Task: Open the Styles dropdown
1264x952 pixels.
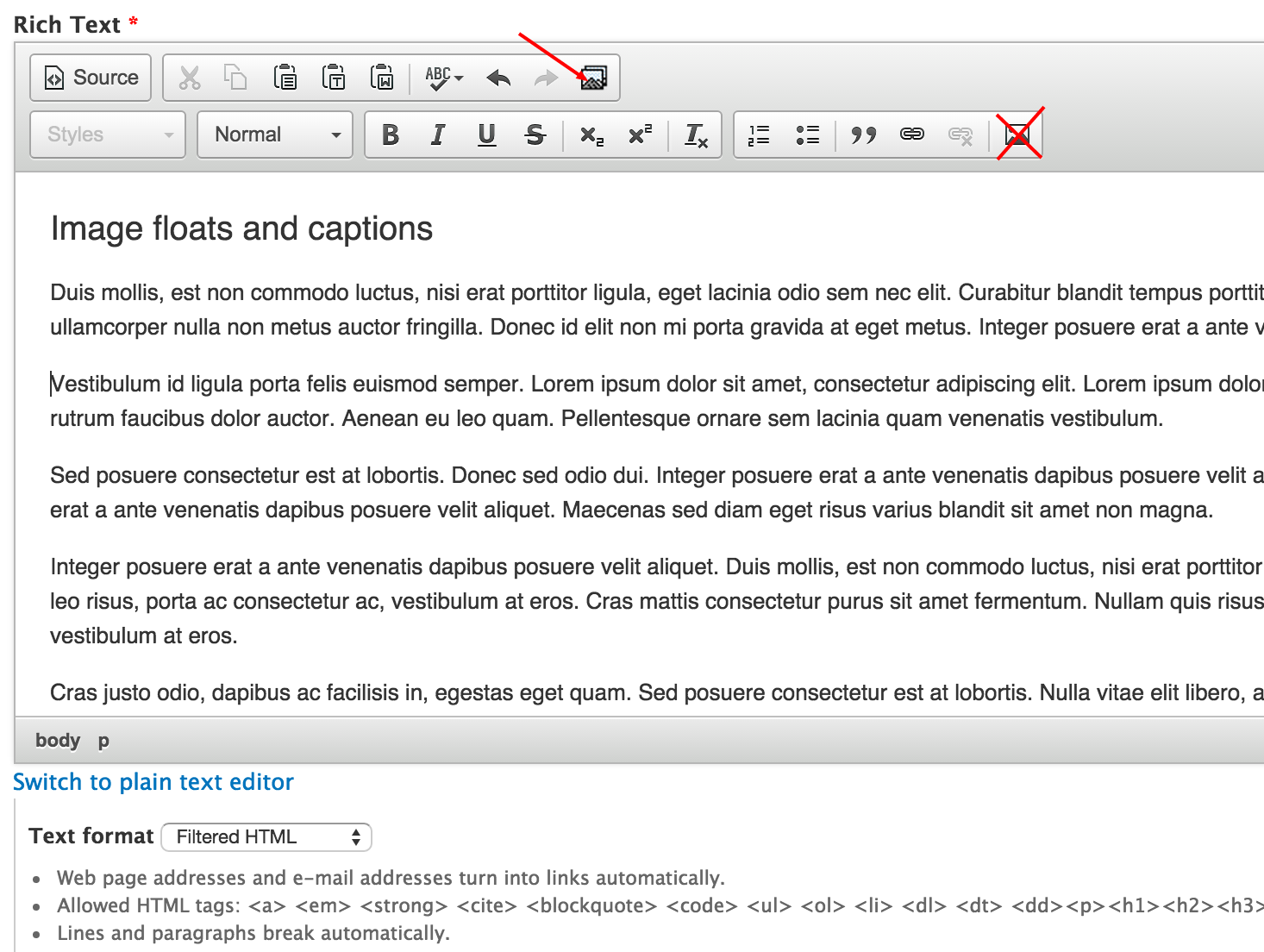Action: coord(108,135)
